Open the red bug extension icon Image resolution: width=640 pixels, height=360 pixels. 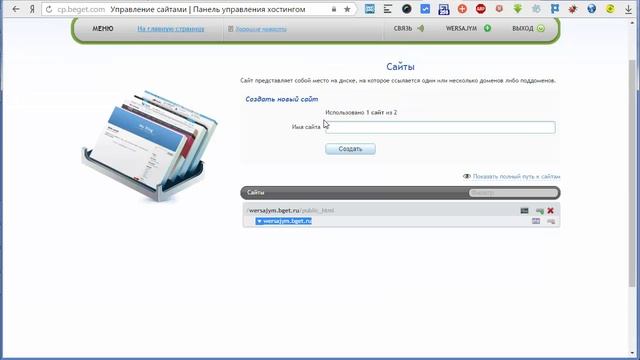point(573,9)
